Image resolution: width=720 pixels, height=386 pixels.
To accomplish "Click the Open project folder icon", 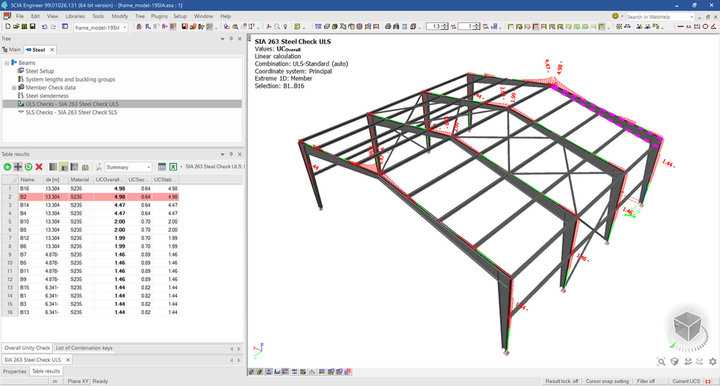I will click(x=16, y=27).
